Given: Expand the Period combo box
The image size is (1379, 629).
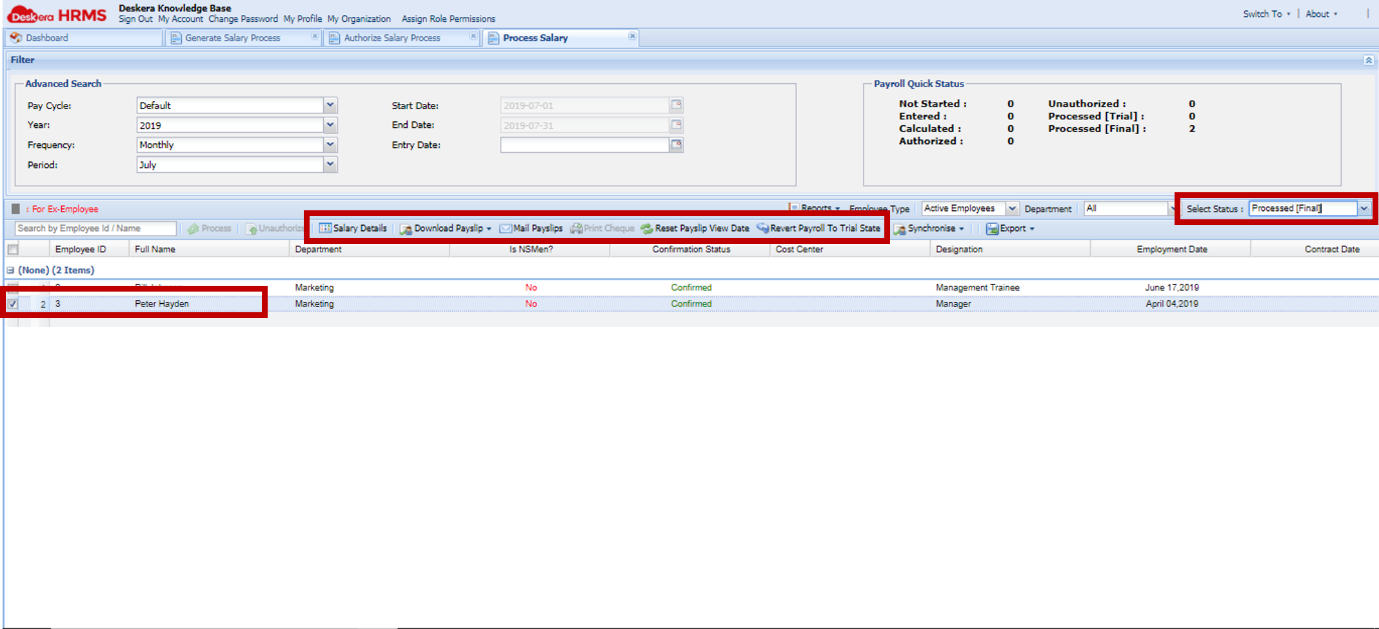Looking at the screenshot, I should click(330, 165).
